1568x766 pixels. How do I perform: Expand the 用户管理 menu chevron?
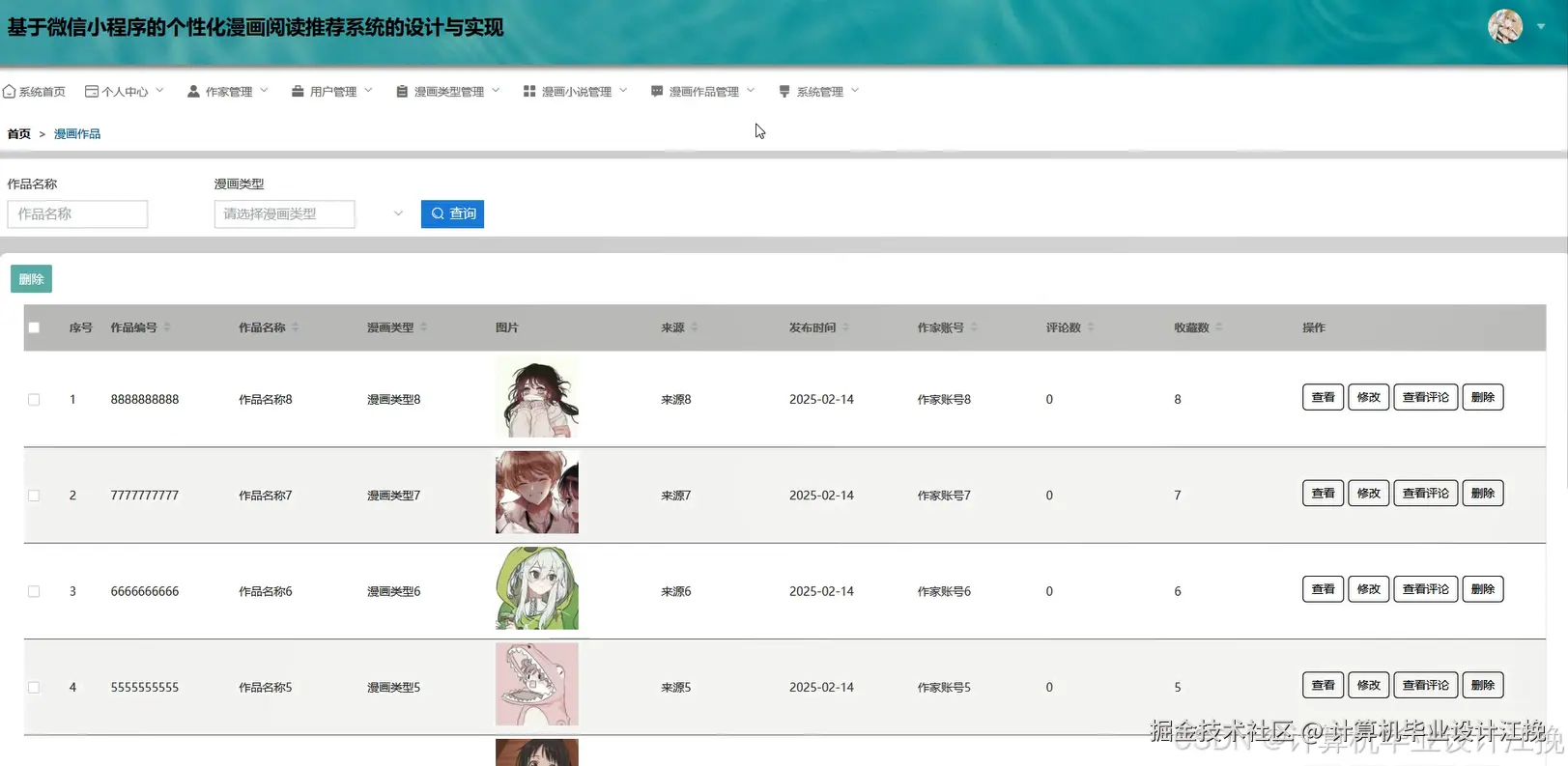(x=368, y=91)
